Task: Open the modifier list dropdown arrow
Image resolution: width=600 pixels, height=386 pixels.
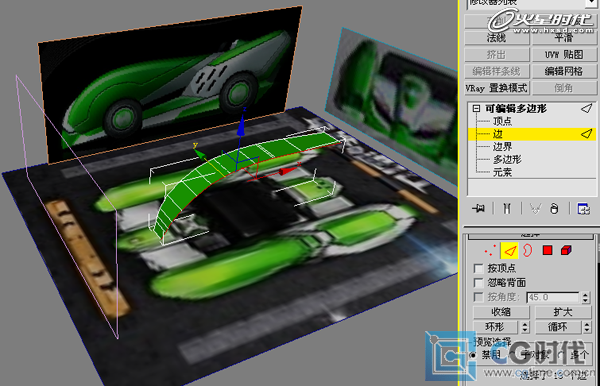Action: tap(591, 3)
